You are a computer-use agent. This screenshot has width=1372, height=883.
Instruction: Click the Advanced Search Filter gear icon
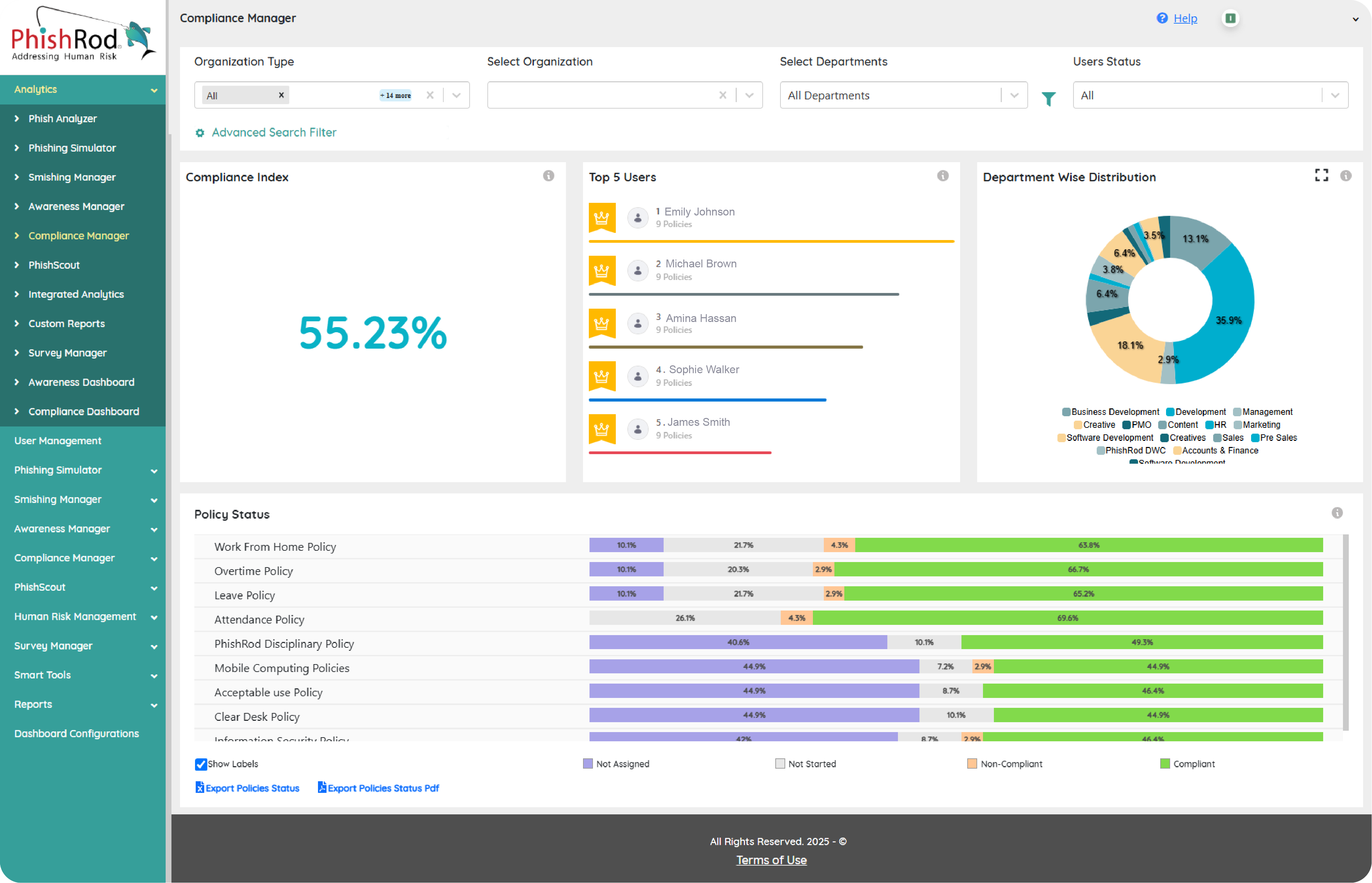[x=200, y=133]
